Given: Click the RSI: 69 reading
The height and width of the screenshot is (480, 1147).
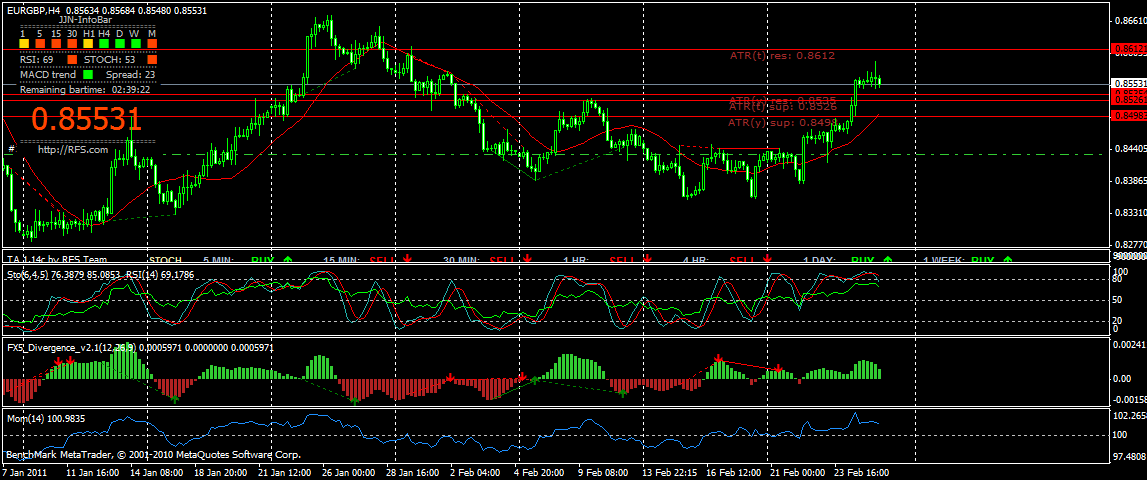Looking at the screenshot, I should [x=37, y=59].
